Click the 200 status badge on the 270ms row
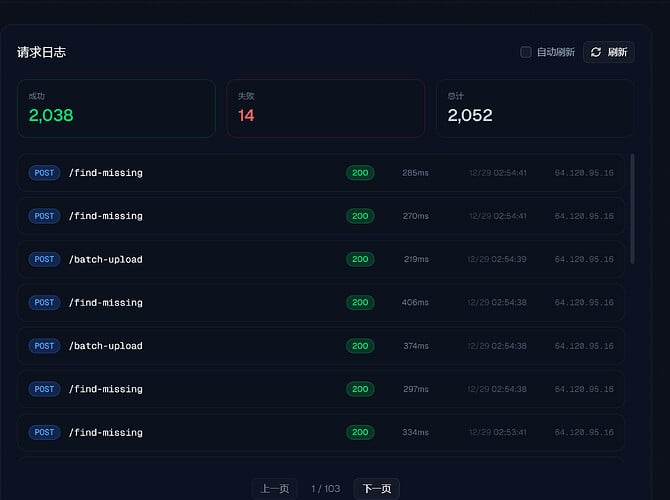Viewport: 670px width, 500px height. point(360,216)
